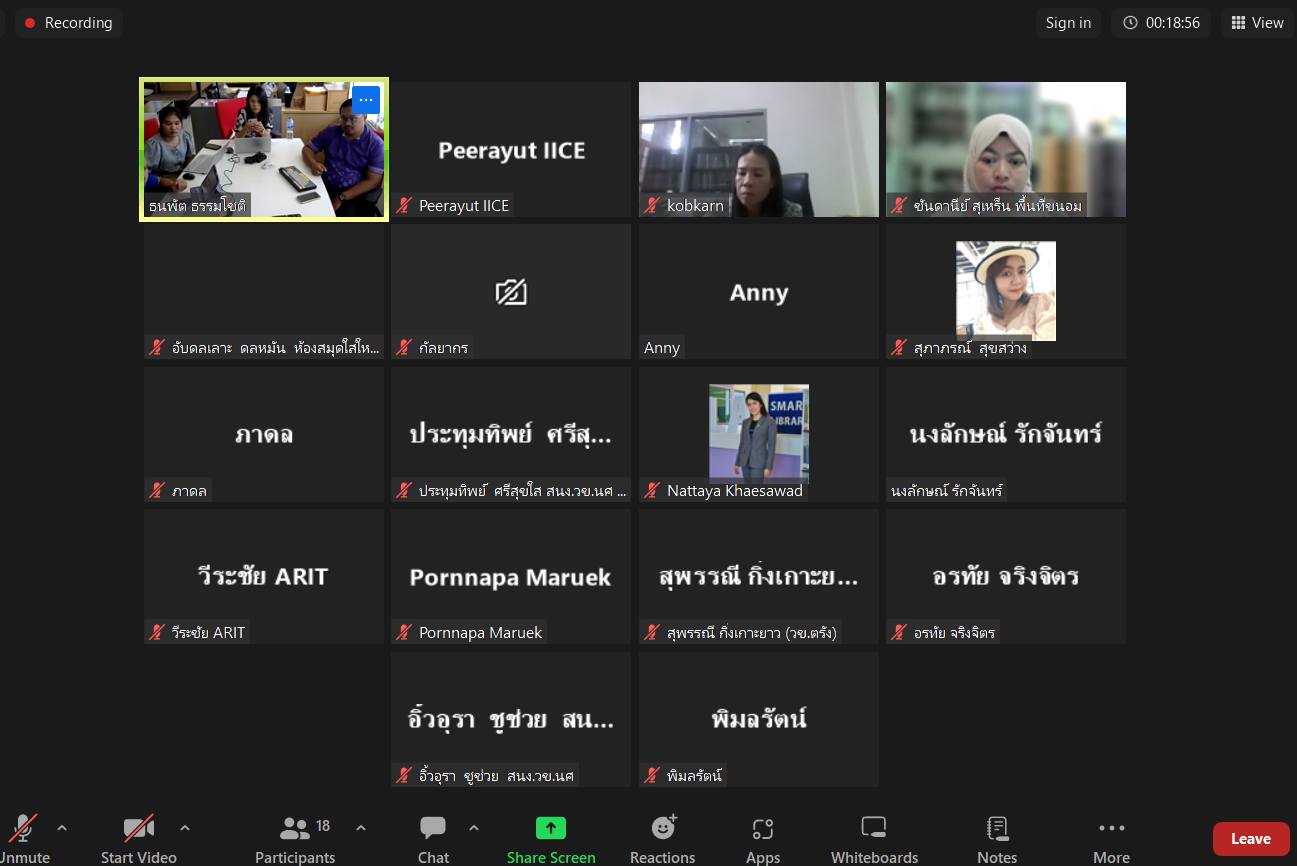This screenshot has height=866, width=1297.
Task: Open the View layout menu
Action: 1257,23
